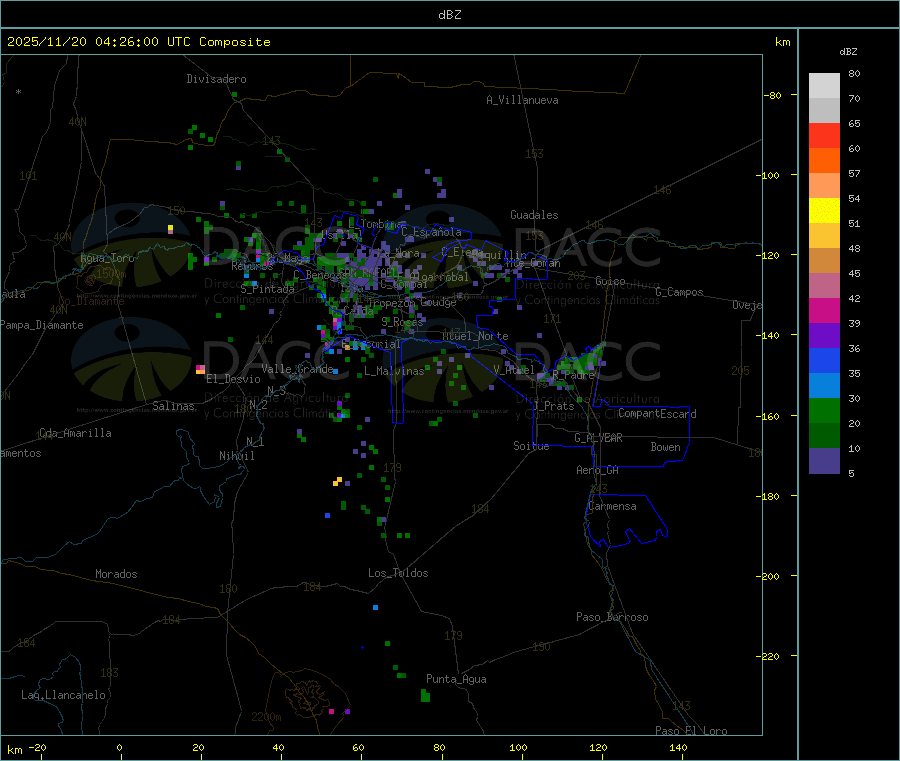900x761 pixels.
Task: Click the Cda_Amarilla label
Action: [75, 433]
